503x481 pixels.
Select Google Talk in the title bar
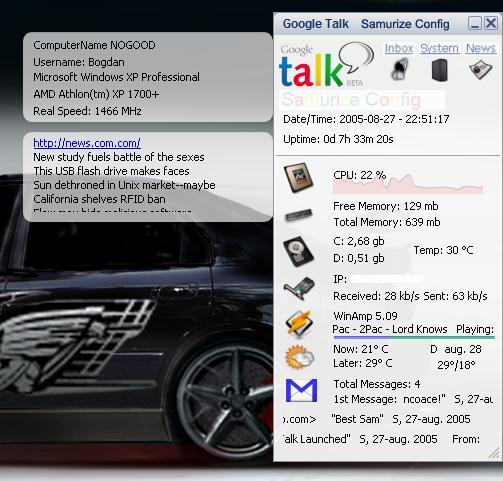pos(315,24)
